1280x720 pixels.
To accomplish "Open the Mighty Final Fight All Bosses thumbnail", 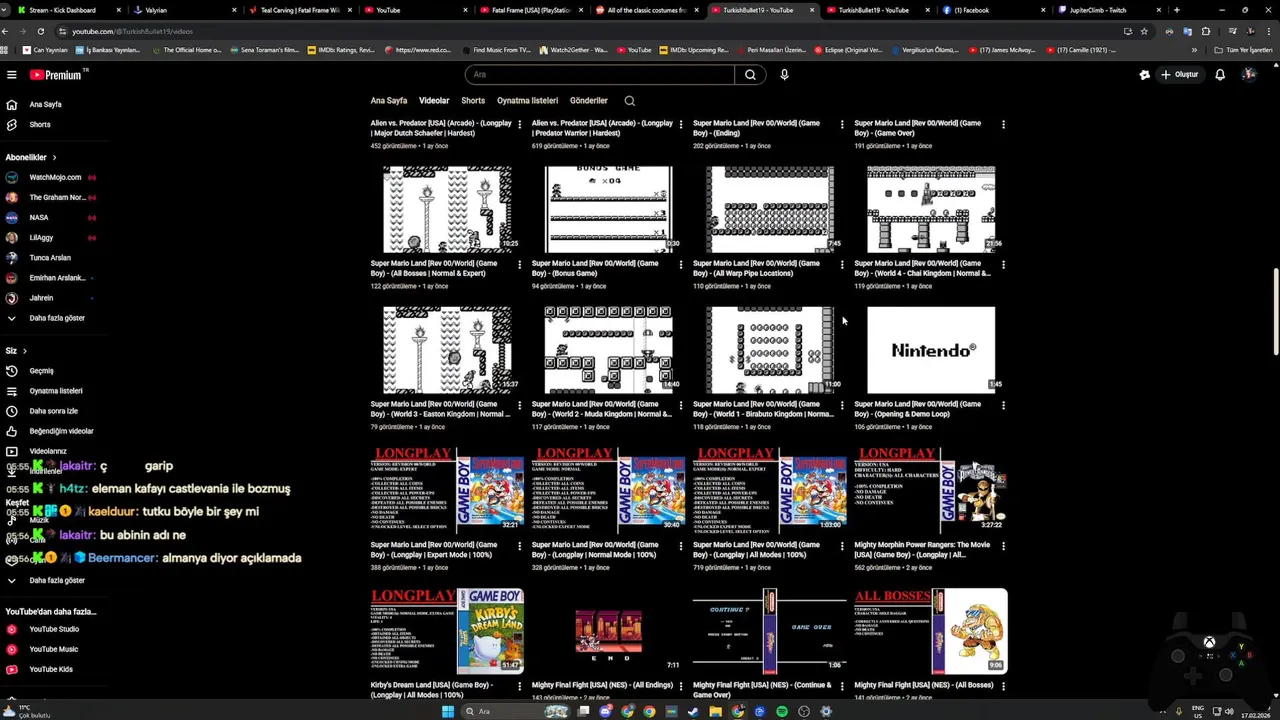I will click(931, 631).
